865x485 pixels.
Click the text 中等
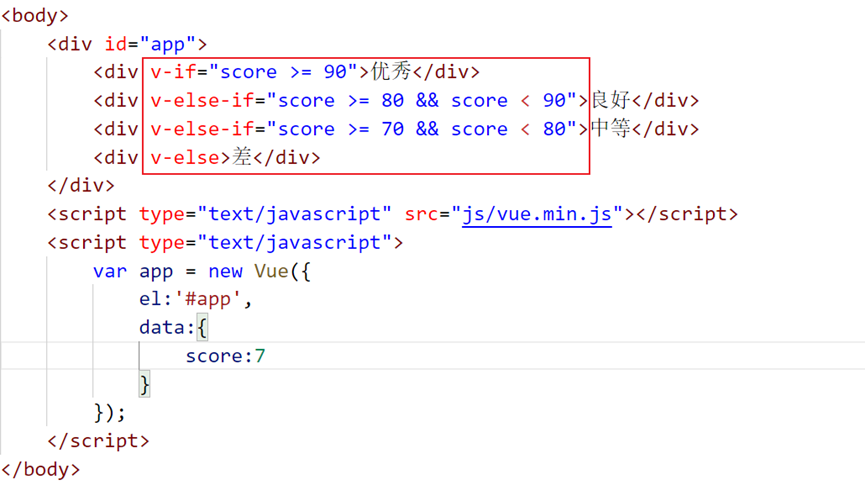pos(611,129)
